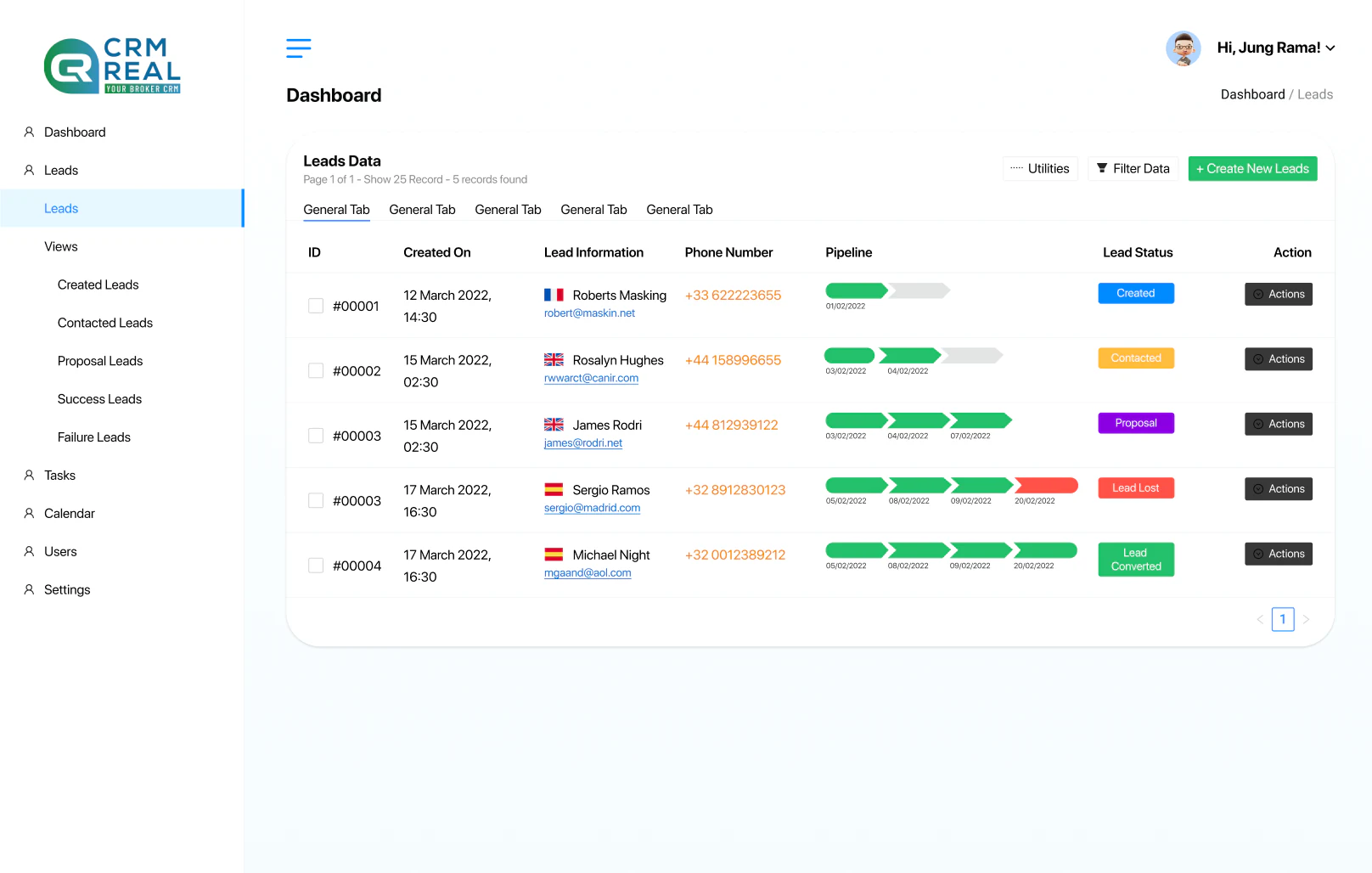Image resolution: width=1372 pixels, height=873 pixels.
Task: Open Contacted Leads view
Action: (x=105, y=324)
